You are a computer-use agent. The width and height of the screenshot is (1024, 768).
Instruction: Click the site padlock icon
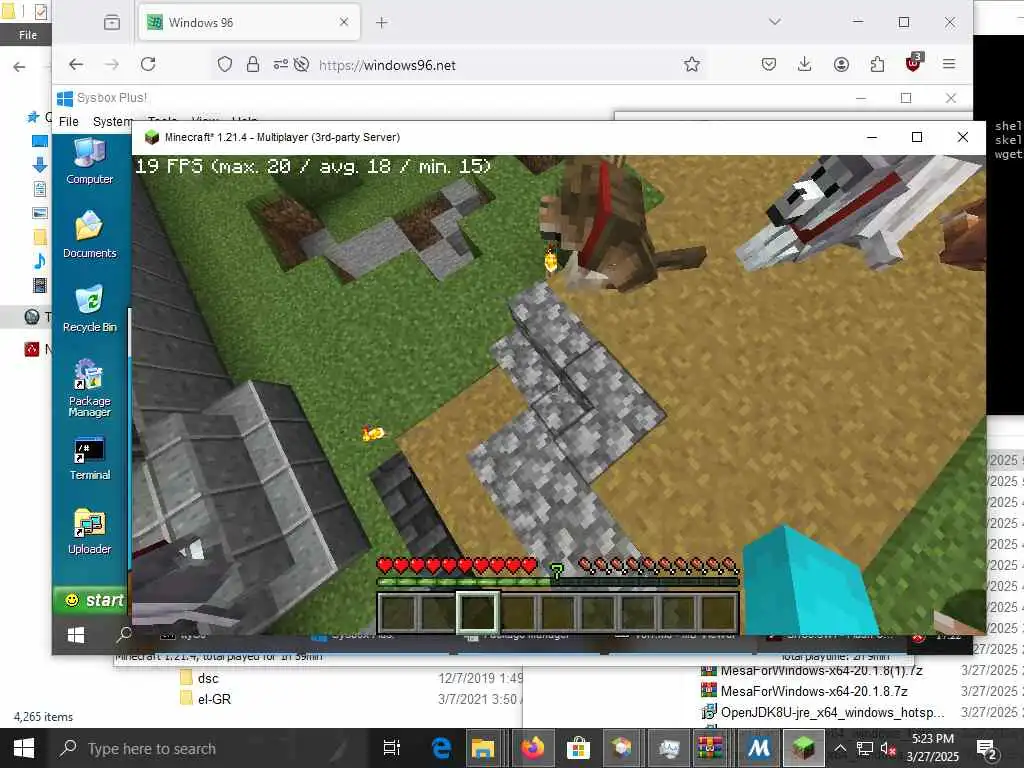coord(253,64)
